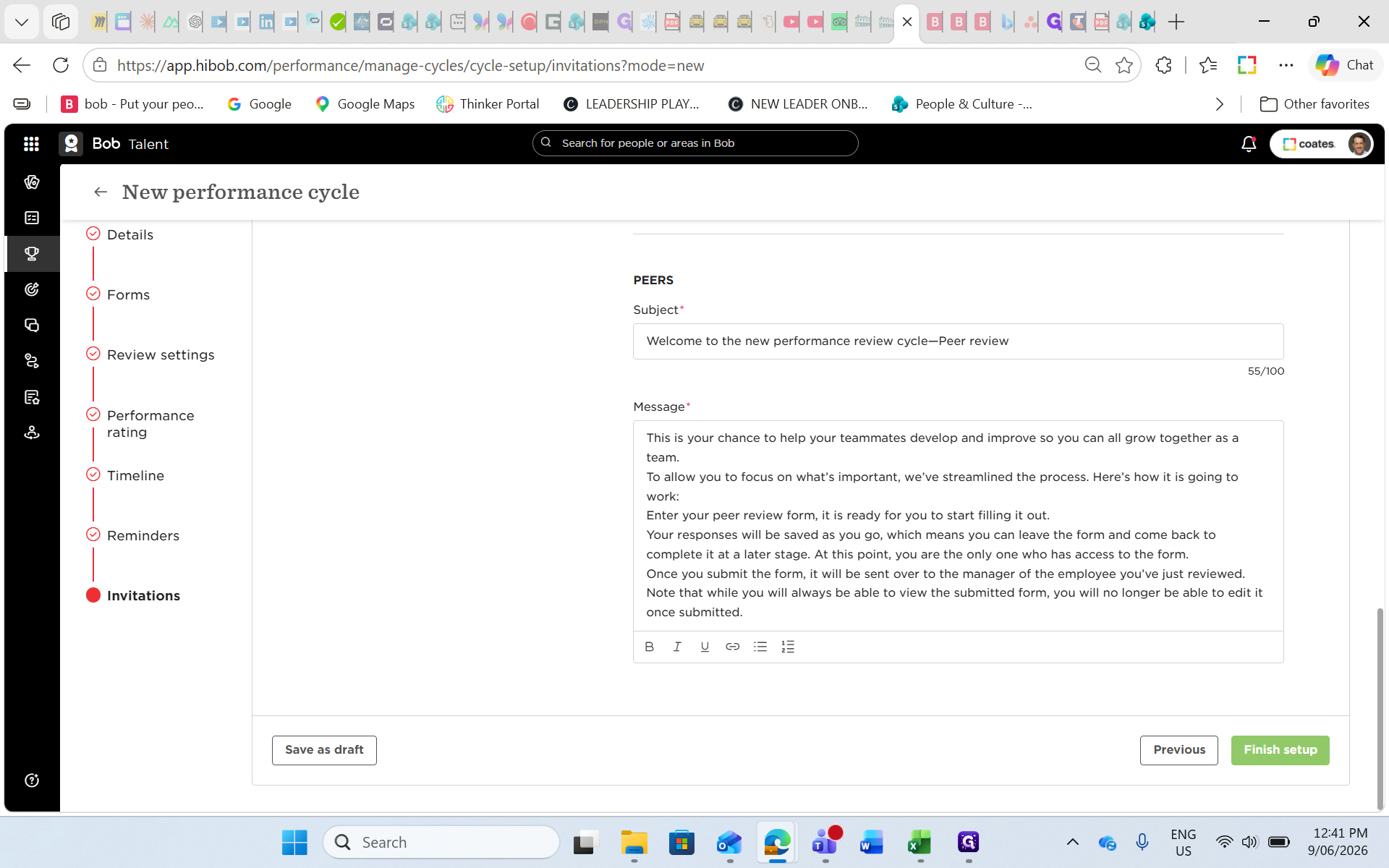The height and width of the screenshot is (868, 1389).
Task: Open the bob bookmark in favorites bar
Action: coord(133,104)
